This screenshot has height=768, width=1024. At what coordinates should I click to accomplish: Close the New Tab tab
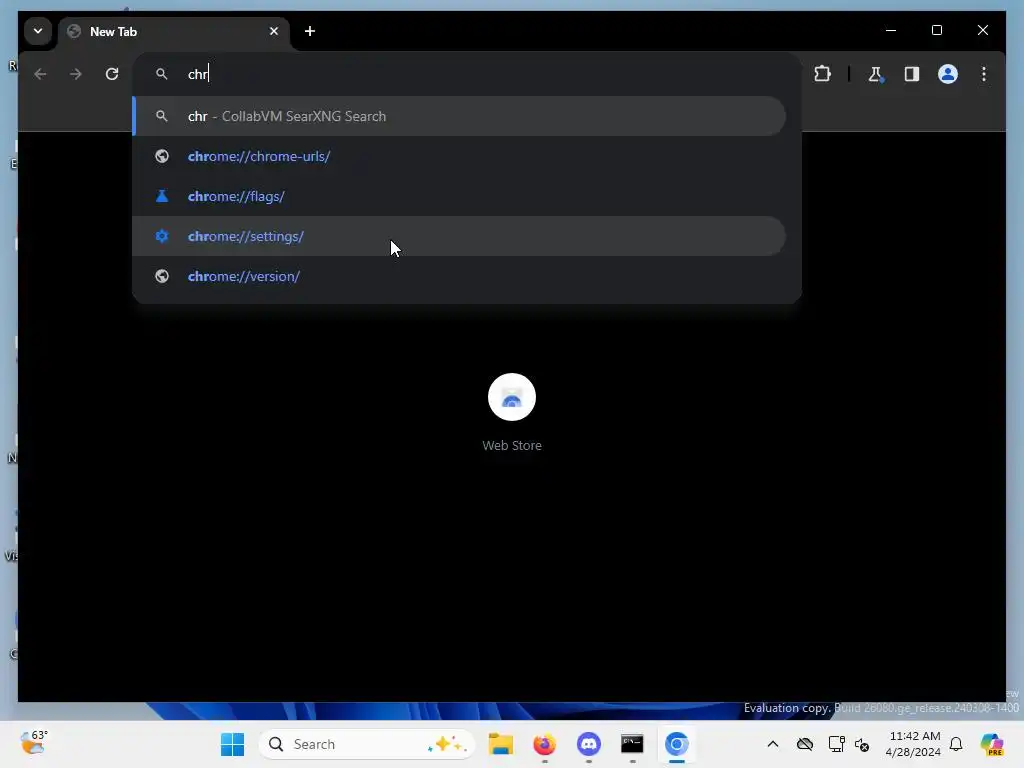(274, 31)
